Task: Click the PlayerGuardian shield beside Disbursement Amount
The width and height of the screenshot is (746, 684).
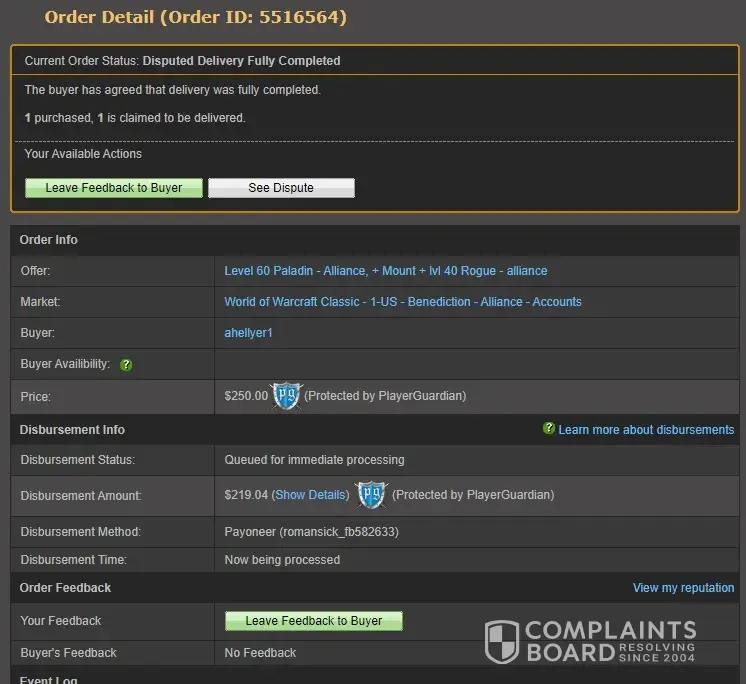Action: pyautogui.click(x=370, y=494)
